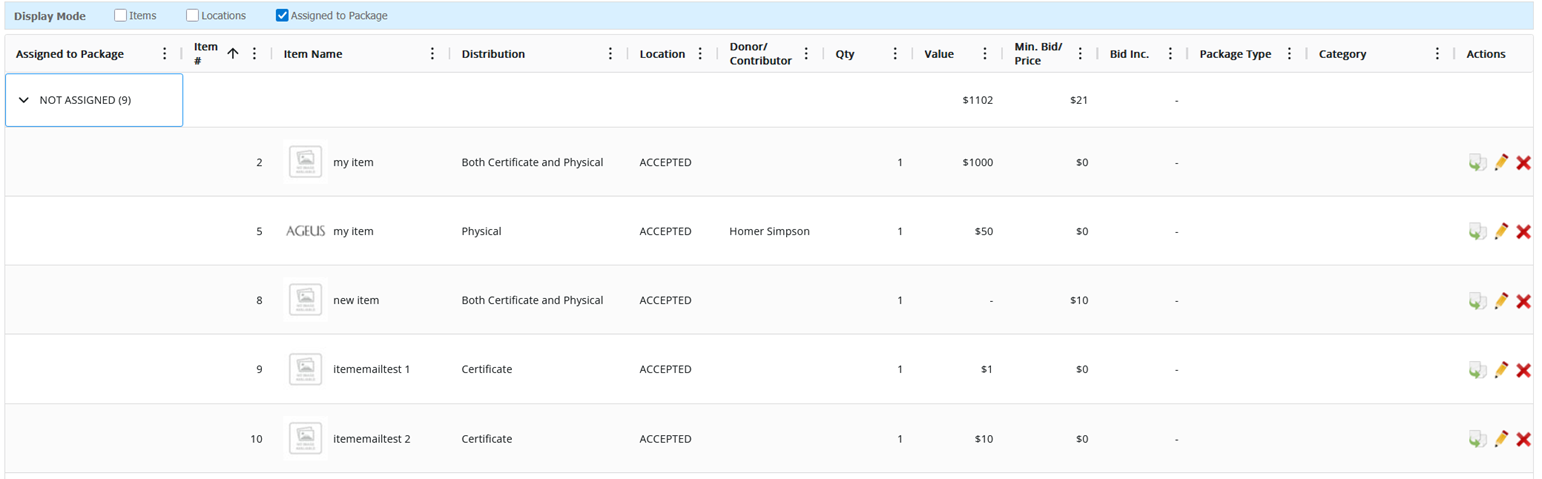This screenshot has width=1542, height=479.
Task: Edit itememailtest 1 using pencil icon
Action: tap(1500, 370)
